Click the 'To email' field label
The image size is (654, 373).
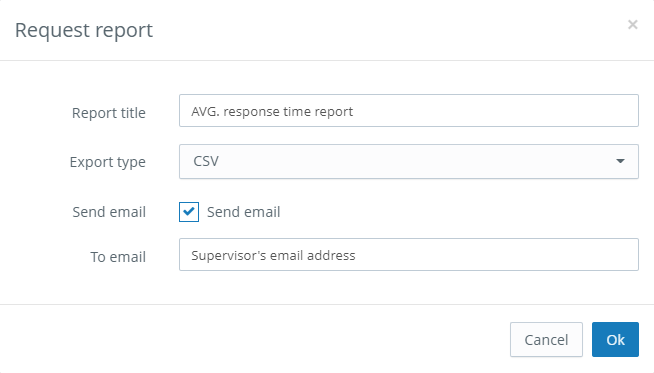(x=118, y=257)
